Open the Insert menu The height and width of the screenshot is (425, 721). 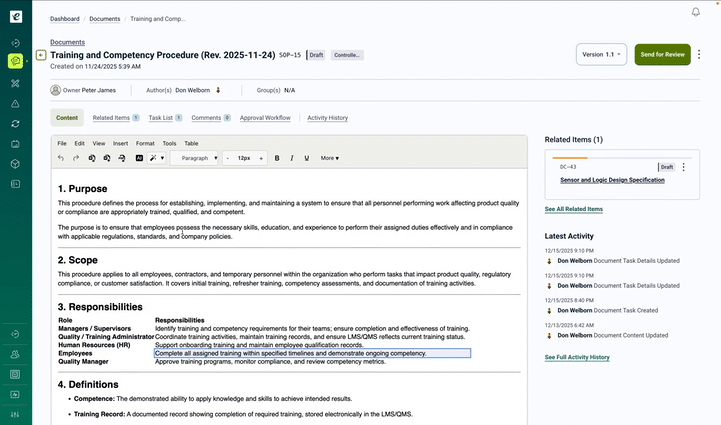[x=120, y=143]
